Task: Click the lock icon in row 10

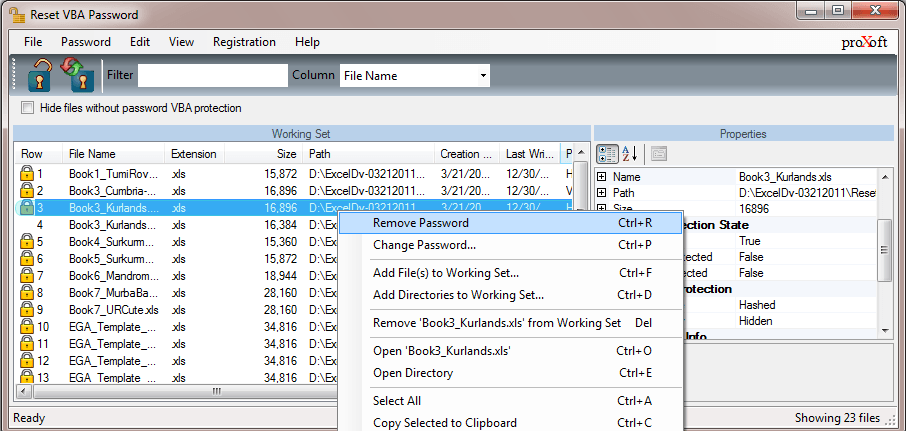Action: coord(27,327)
